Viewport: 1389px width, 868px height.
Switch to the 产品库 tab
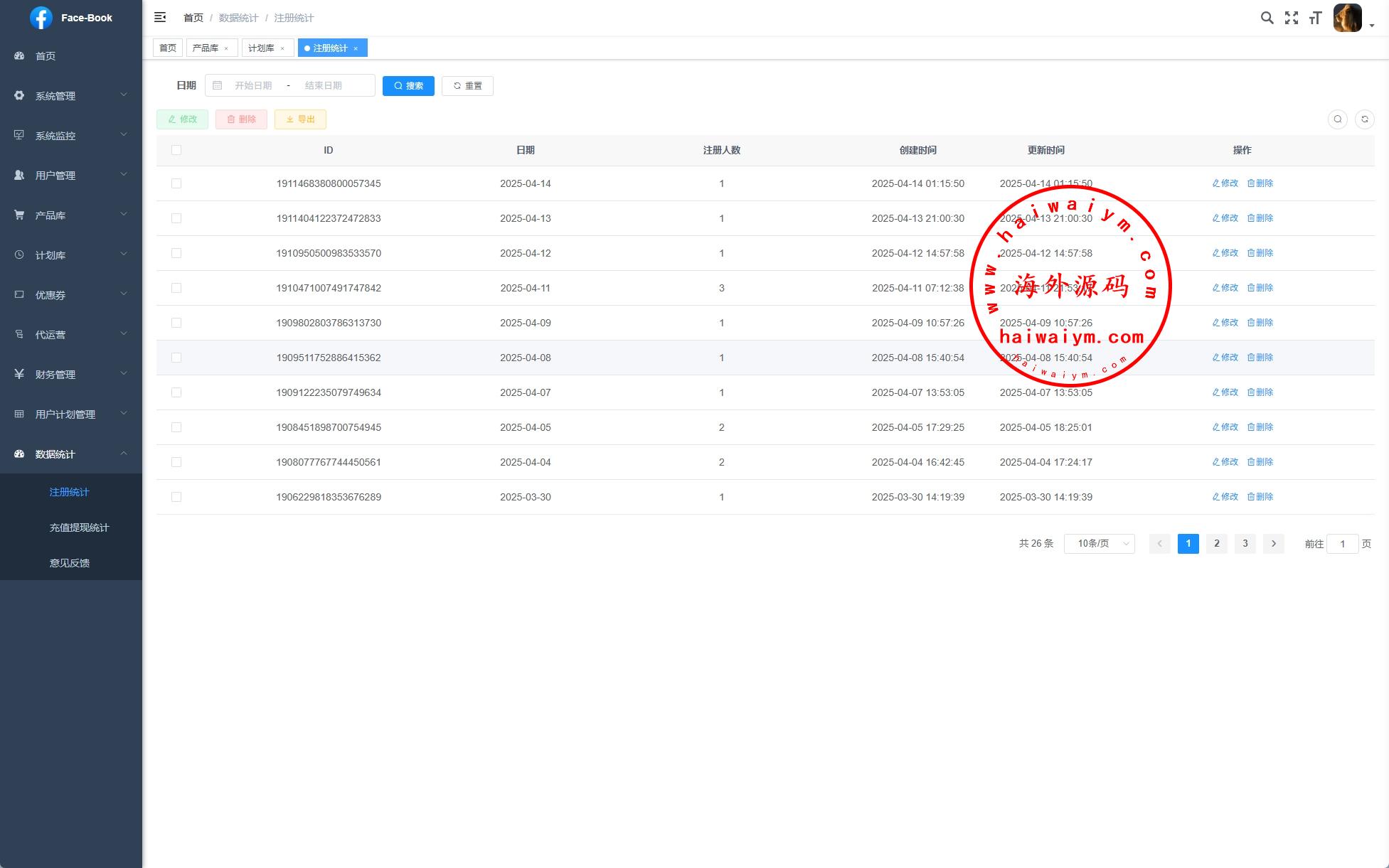(205, 48)
